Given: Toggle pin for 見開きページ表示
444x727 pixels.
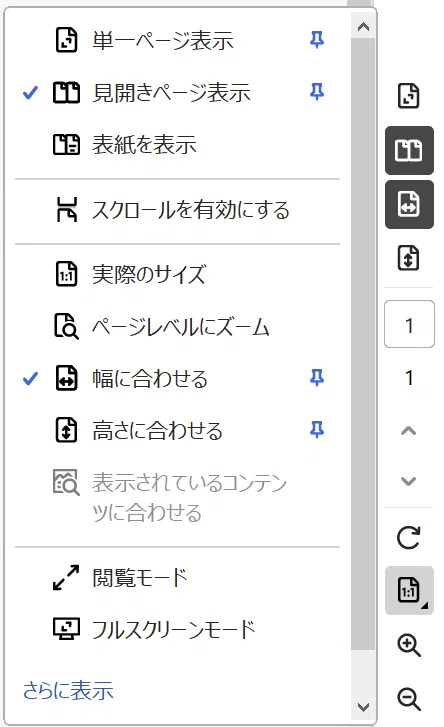Looking at the screenshot, I should (317, 92).
